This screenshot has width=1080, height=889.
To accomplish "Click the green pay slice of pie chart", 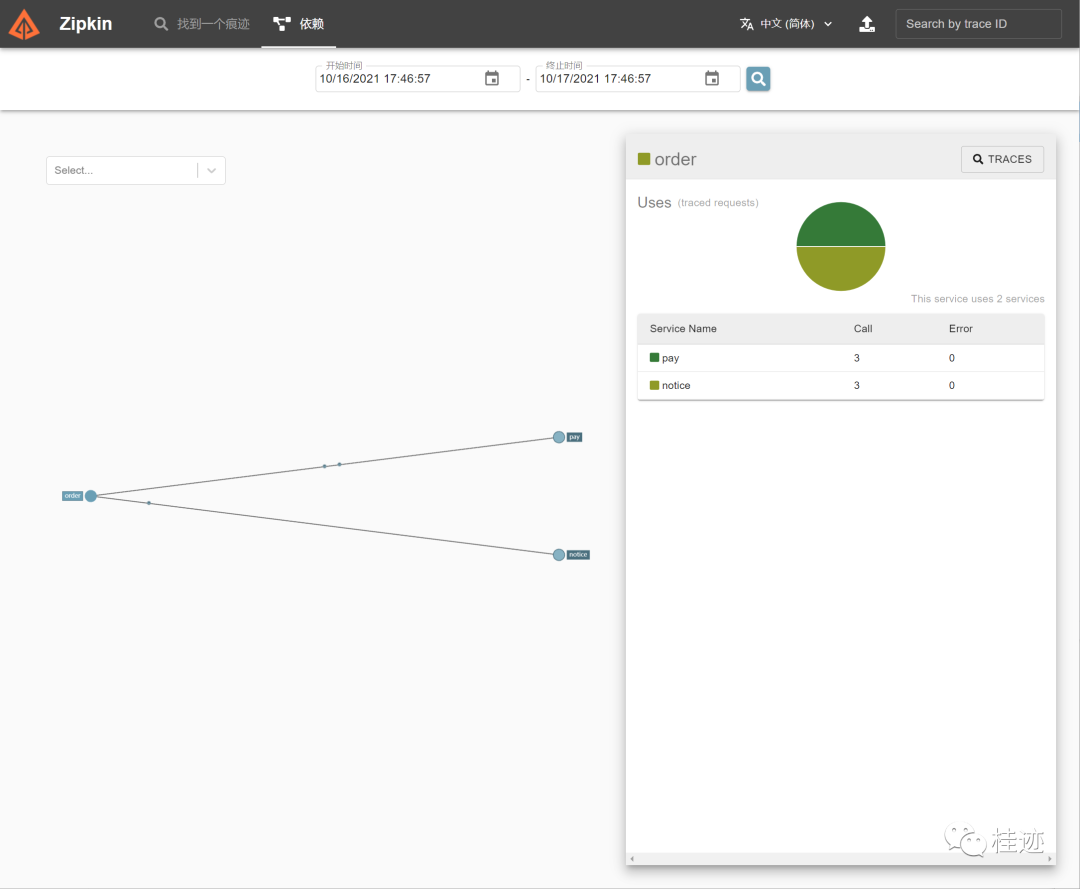I will point(840,226).
